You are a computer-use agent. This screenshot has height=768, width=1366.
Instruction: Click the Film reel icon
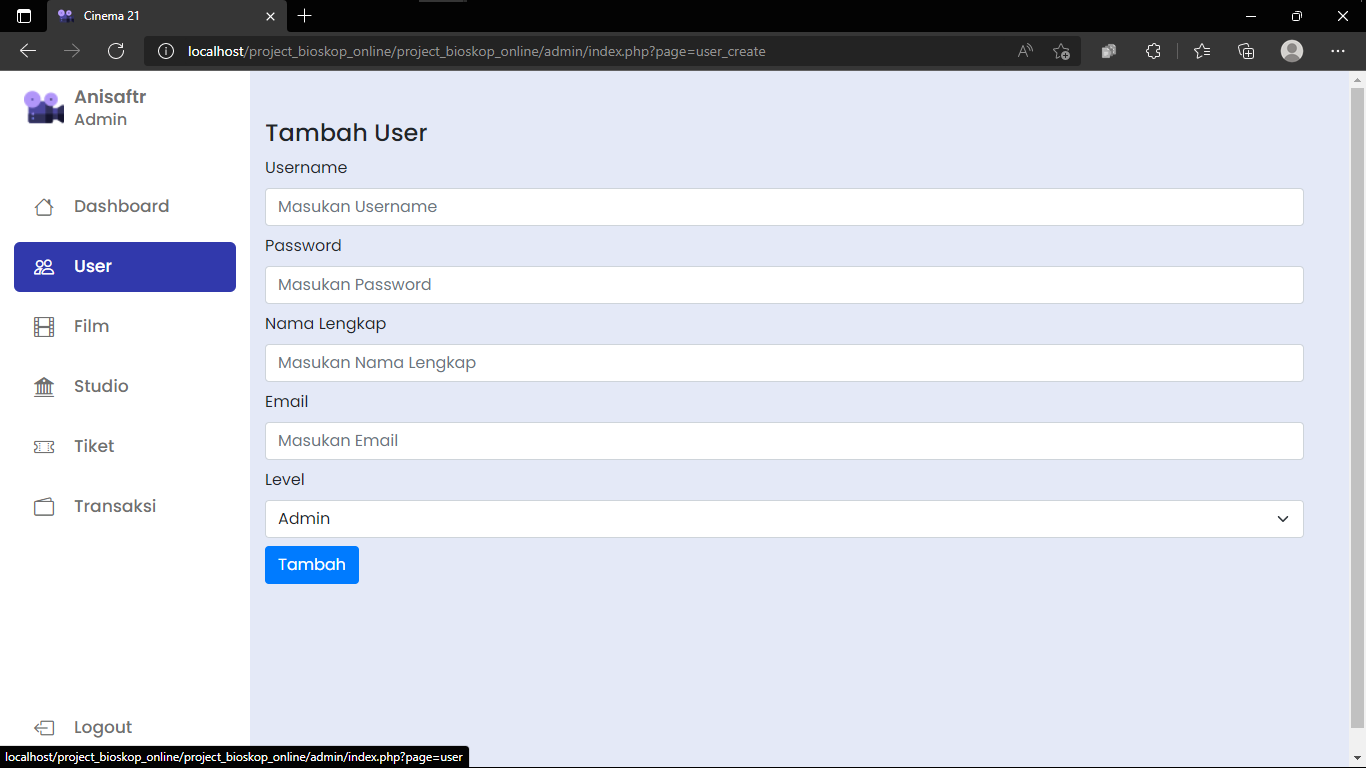tap(44, 326)
